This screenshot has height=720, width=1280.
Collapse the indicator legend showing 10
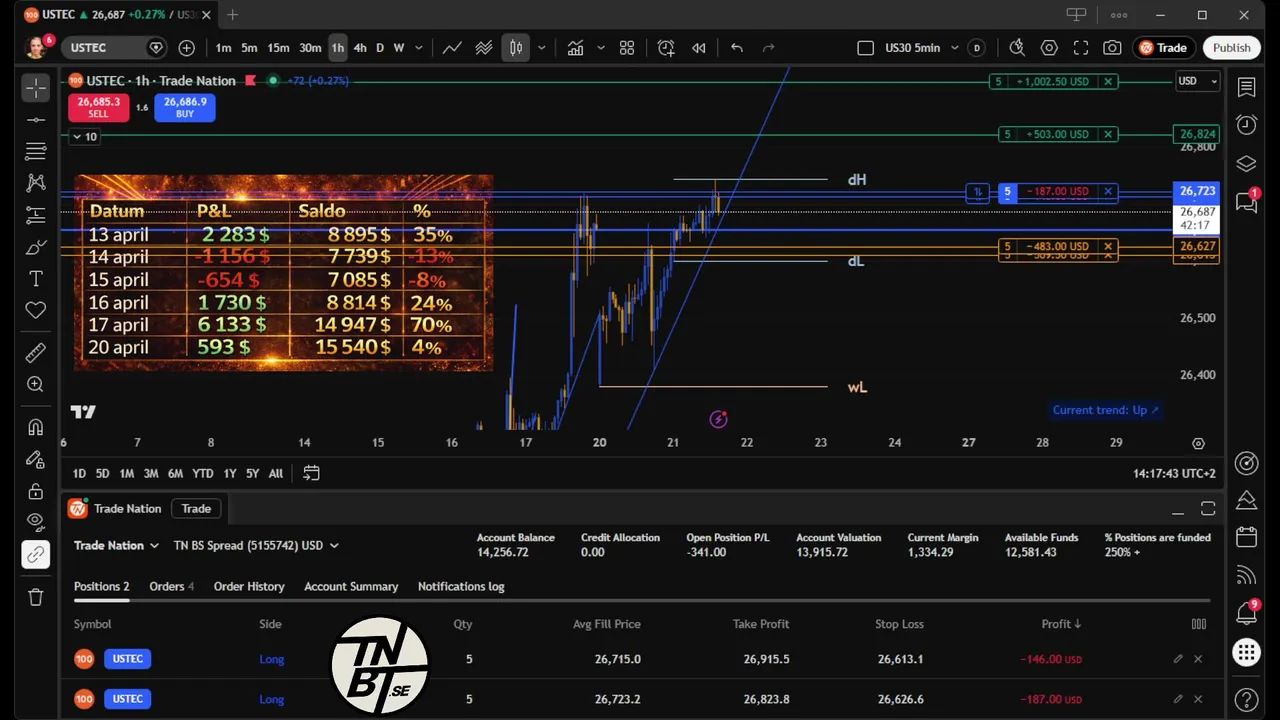pyautogui.click(x=84, y=136)
